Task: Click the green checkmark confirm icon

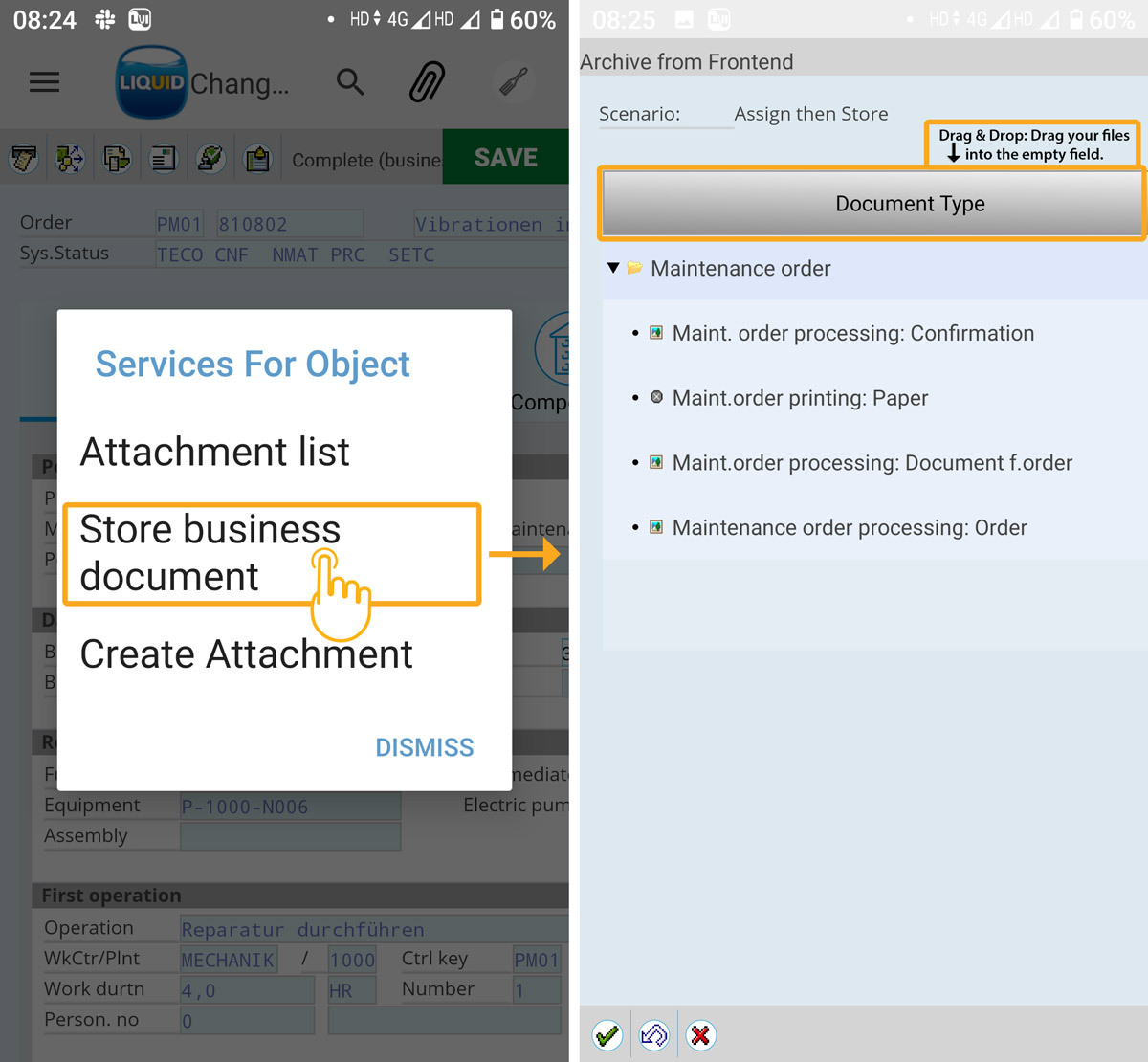Action: [x=607, y=1035]
